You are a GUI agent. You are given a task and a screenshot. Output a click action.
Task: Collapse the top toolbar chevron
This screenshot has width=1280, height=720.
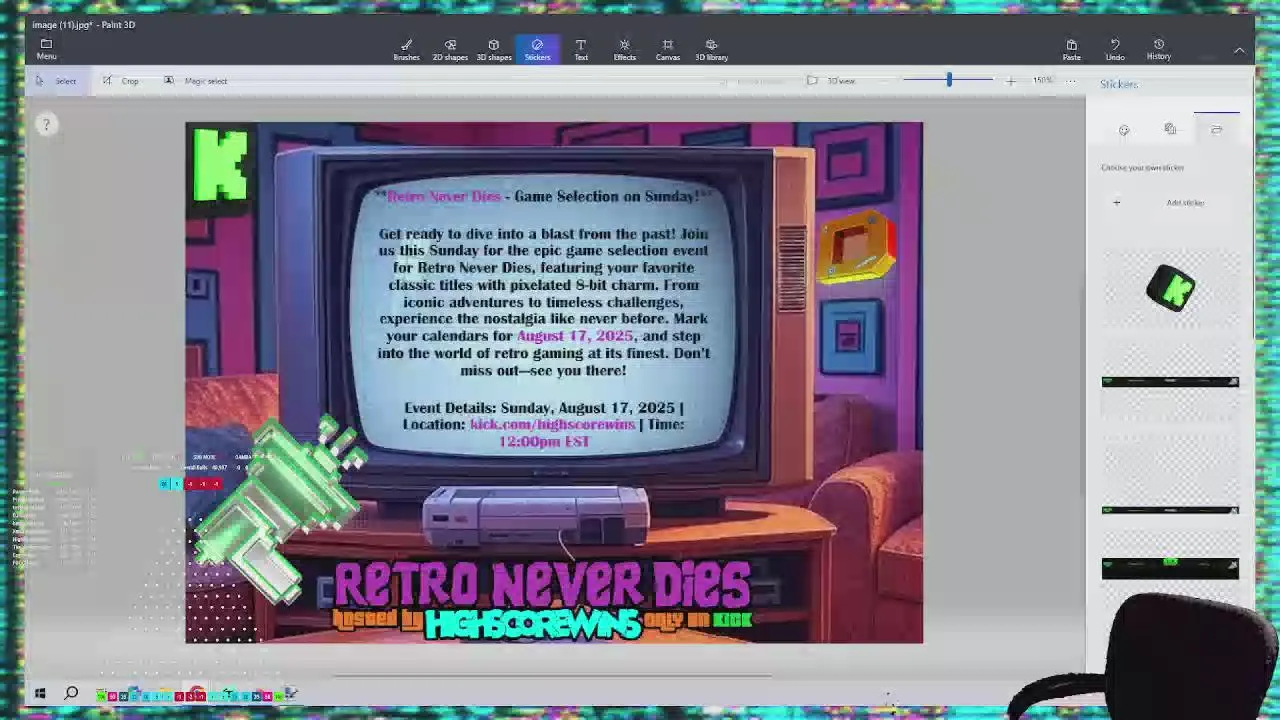[1239, 50]
